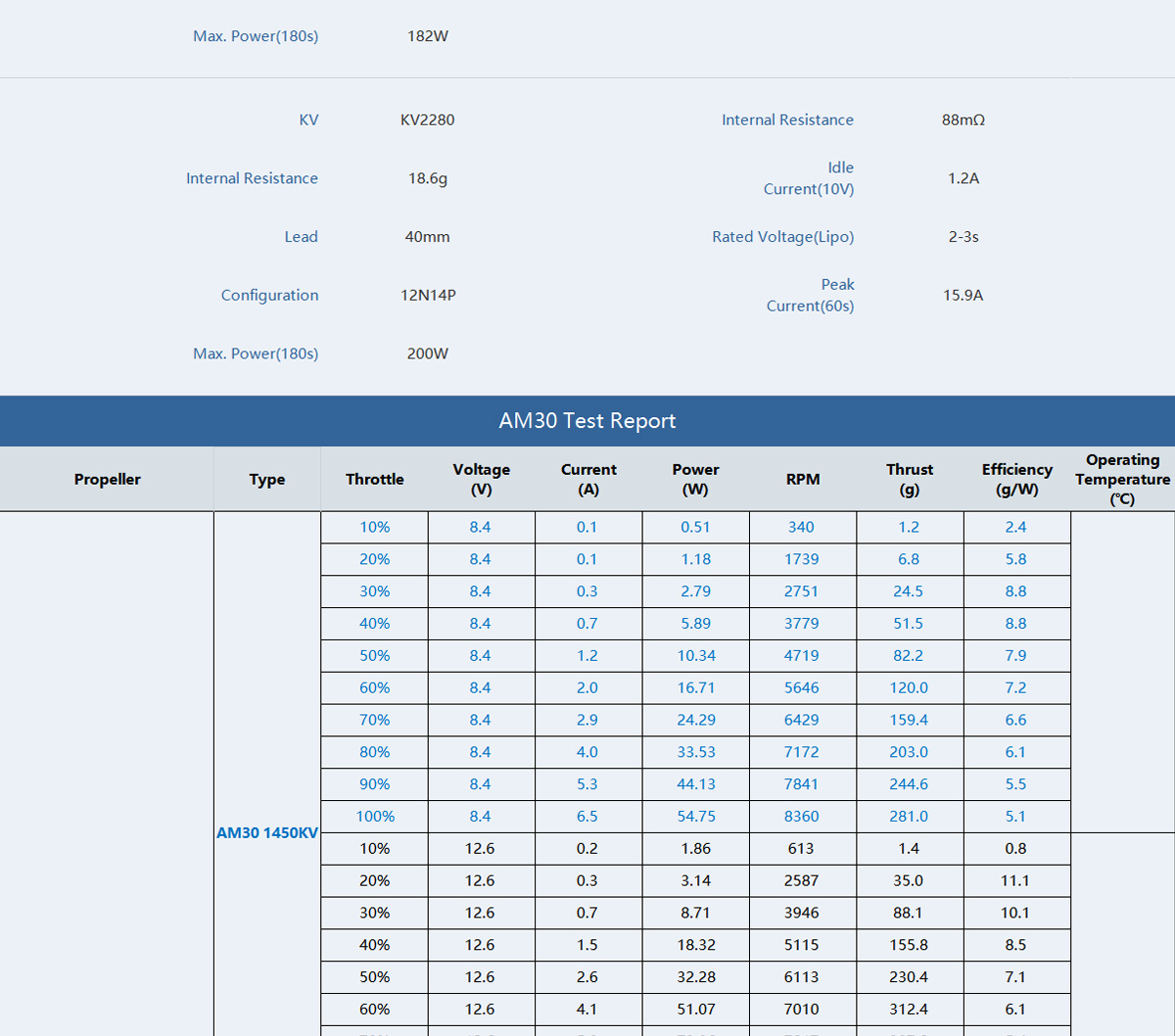Click the 3946 RPM cell
This screenshot has height=1036, width=1175.
803,913
